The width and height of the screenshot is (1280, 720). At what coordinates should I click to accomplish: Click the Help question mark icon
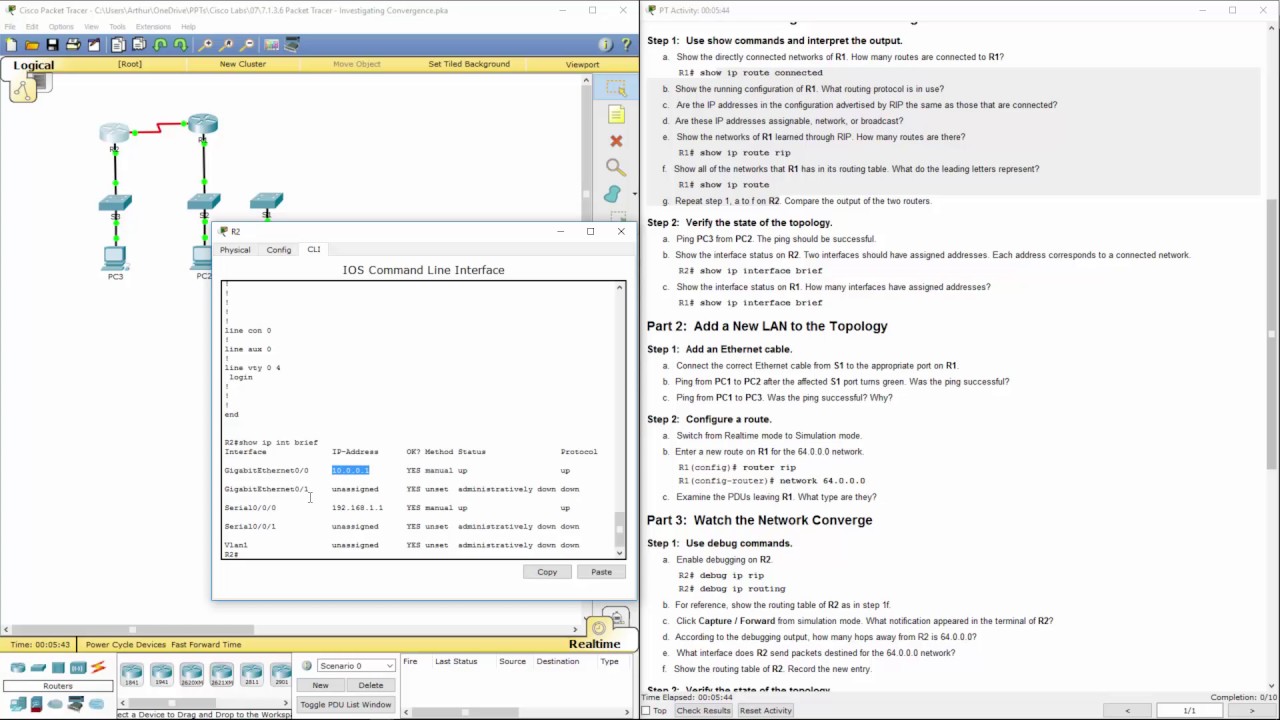626,45
